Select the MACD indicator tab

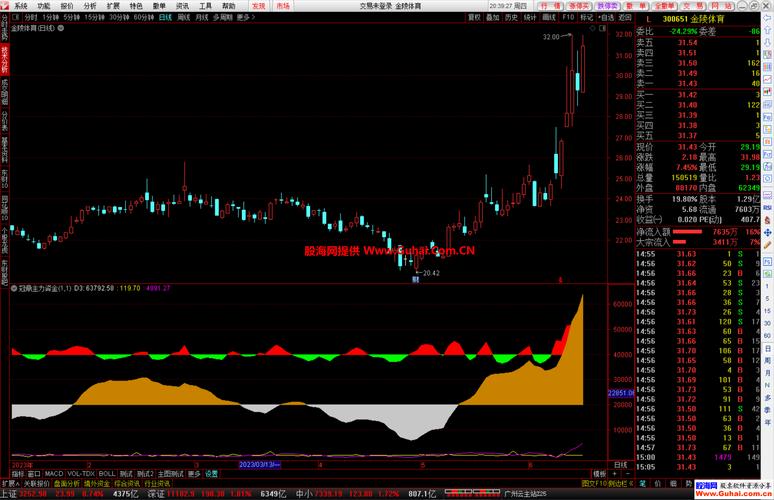pos(54,473)
